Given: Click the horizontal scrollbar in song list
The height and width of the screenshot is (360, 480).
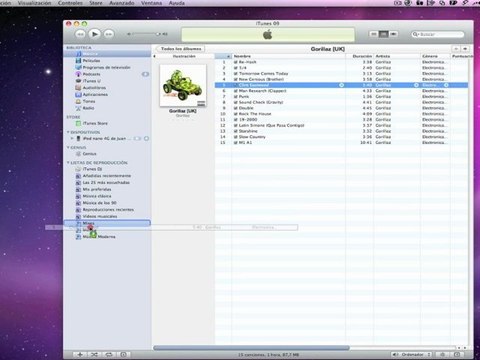Looking at the screenshot, I should [251, 348].
